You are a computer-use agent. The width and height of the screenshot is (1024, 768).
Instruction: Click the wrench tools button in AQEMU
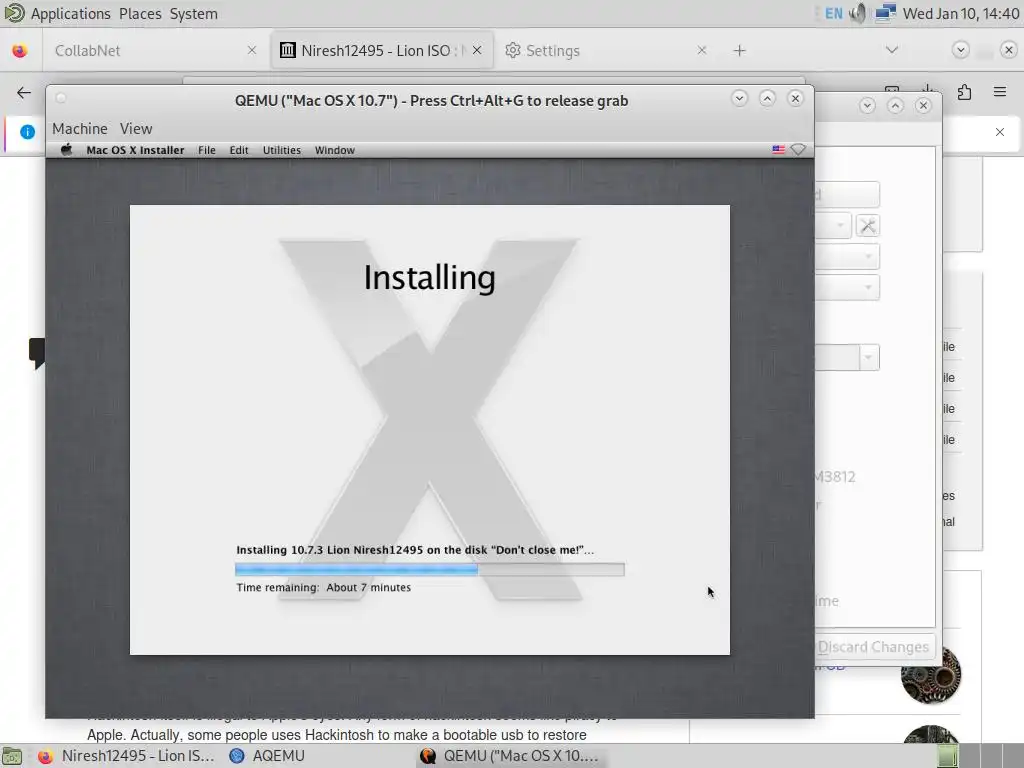tap(867, 226)
